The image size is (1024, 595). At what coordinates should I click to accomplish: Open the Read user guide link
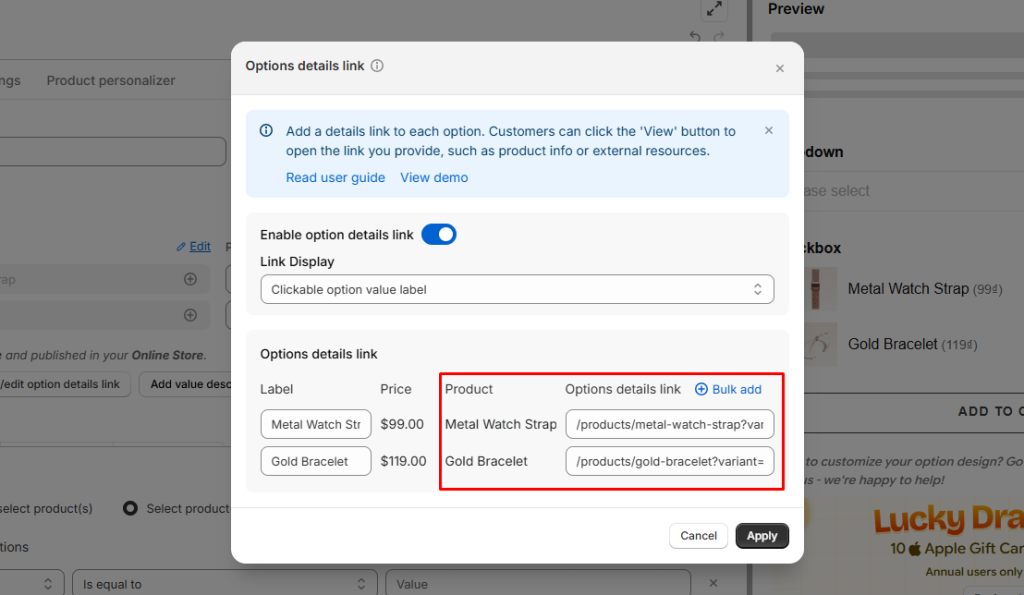pyautogui.click(x=335, y=177)
